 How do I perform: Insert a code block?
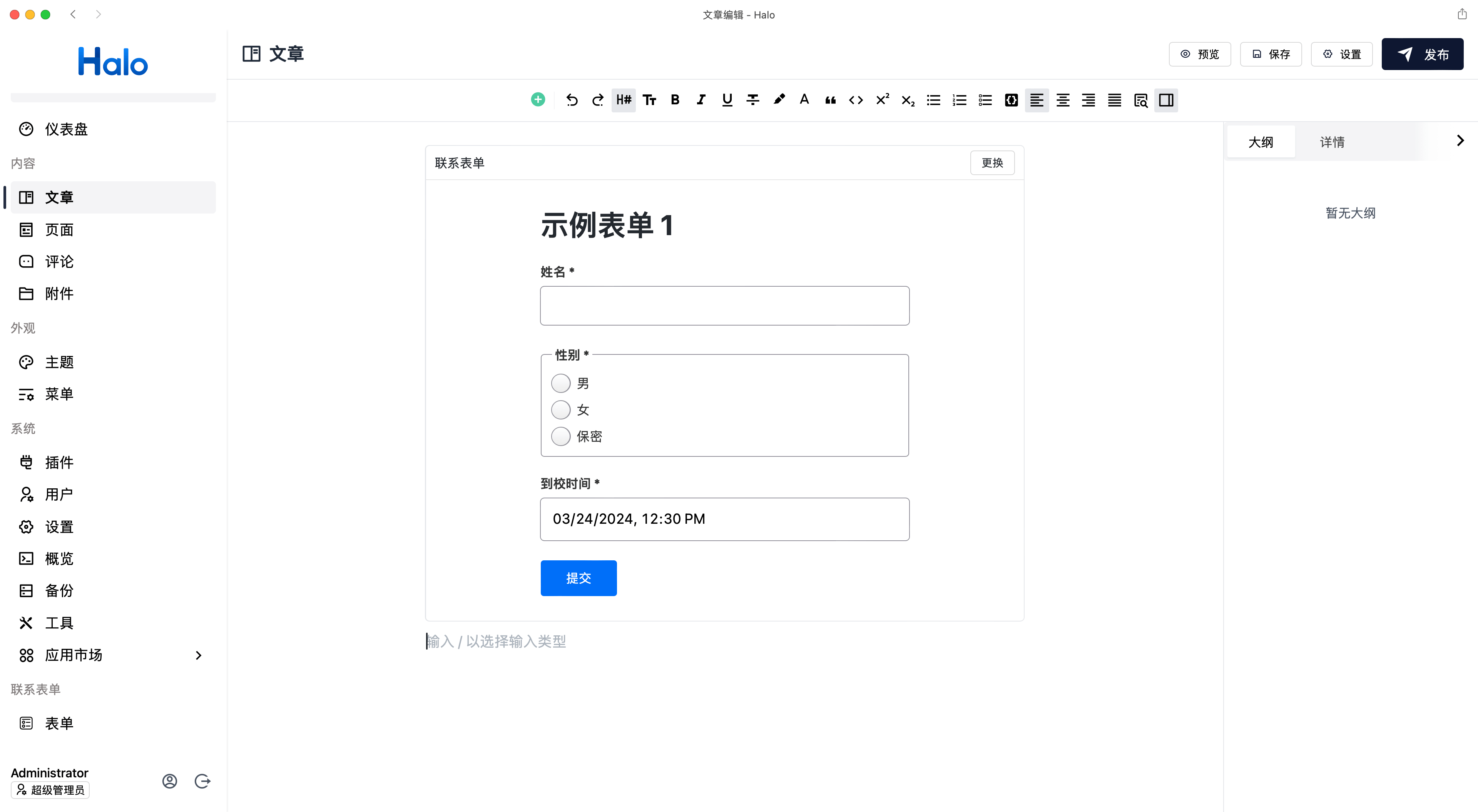tap(1011, 100)
